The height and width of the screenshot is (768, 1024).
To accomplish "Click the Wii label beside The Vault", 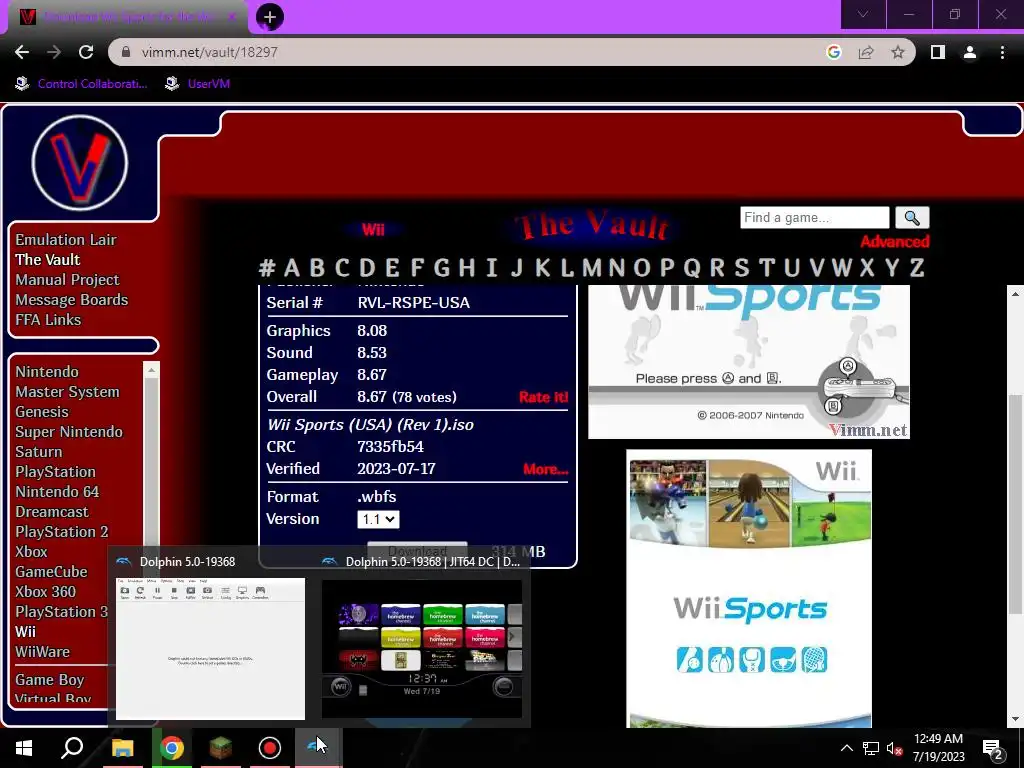I will click(x=373, y=229).
